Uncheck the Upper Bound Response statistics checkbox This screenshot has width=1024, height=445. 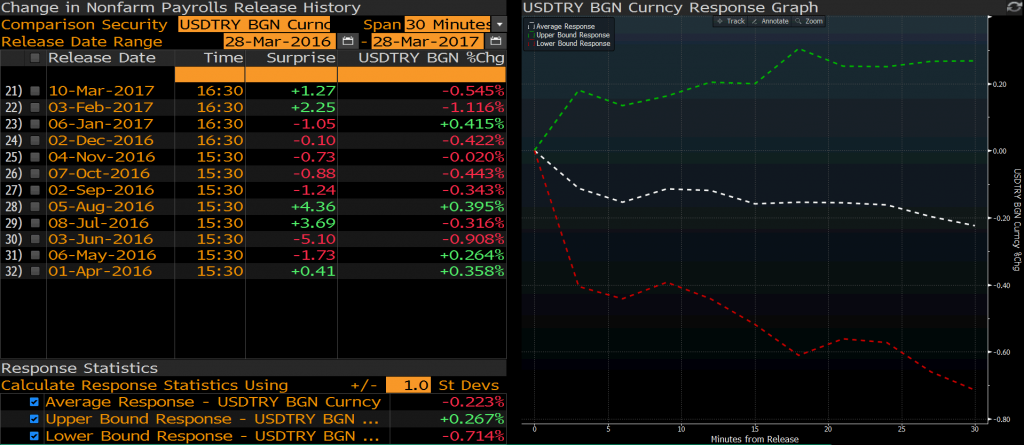(35, 419)
